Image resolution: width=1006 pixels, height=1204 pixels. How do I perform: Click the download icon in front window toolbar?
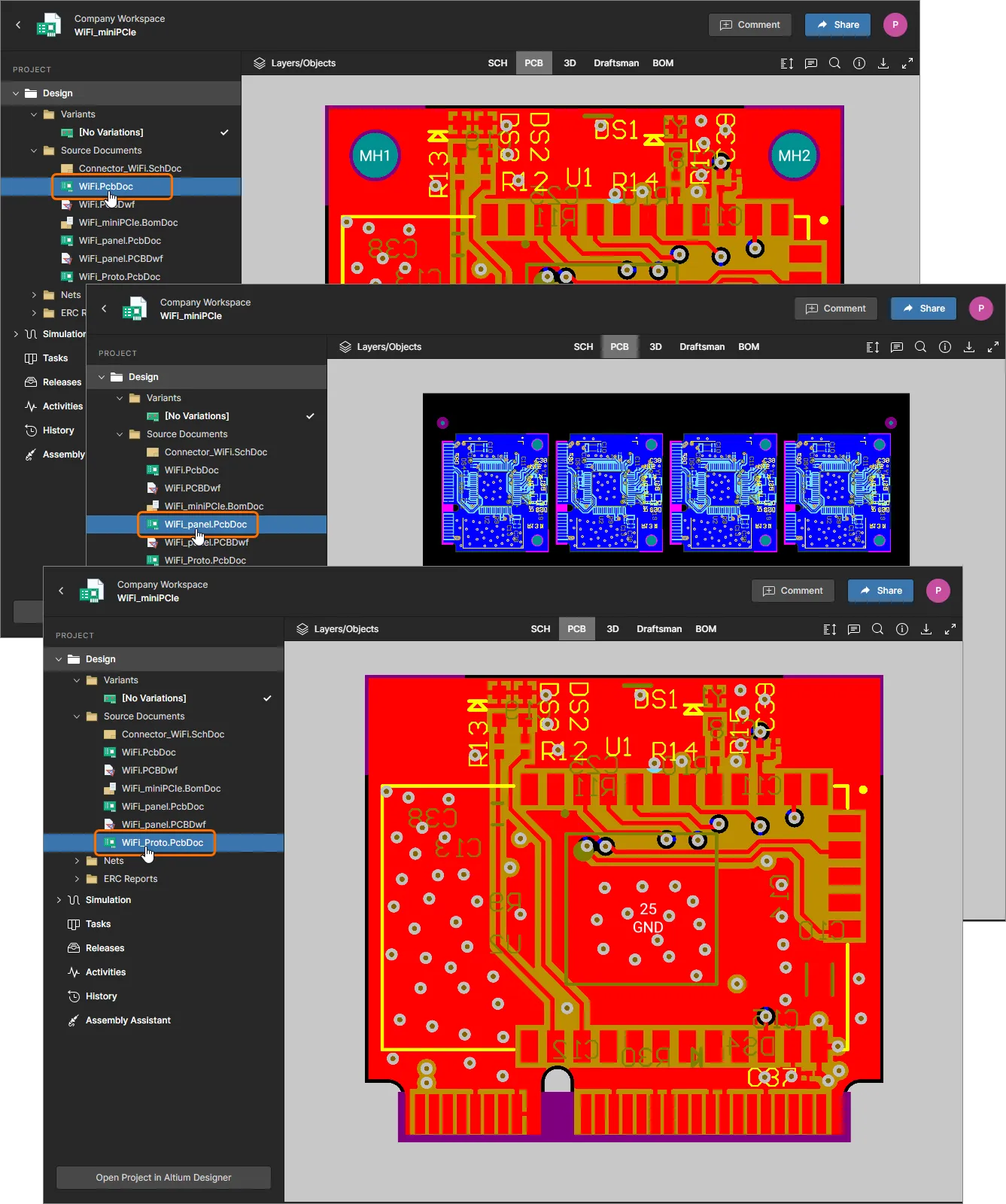(926, 629)
